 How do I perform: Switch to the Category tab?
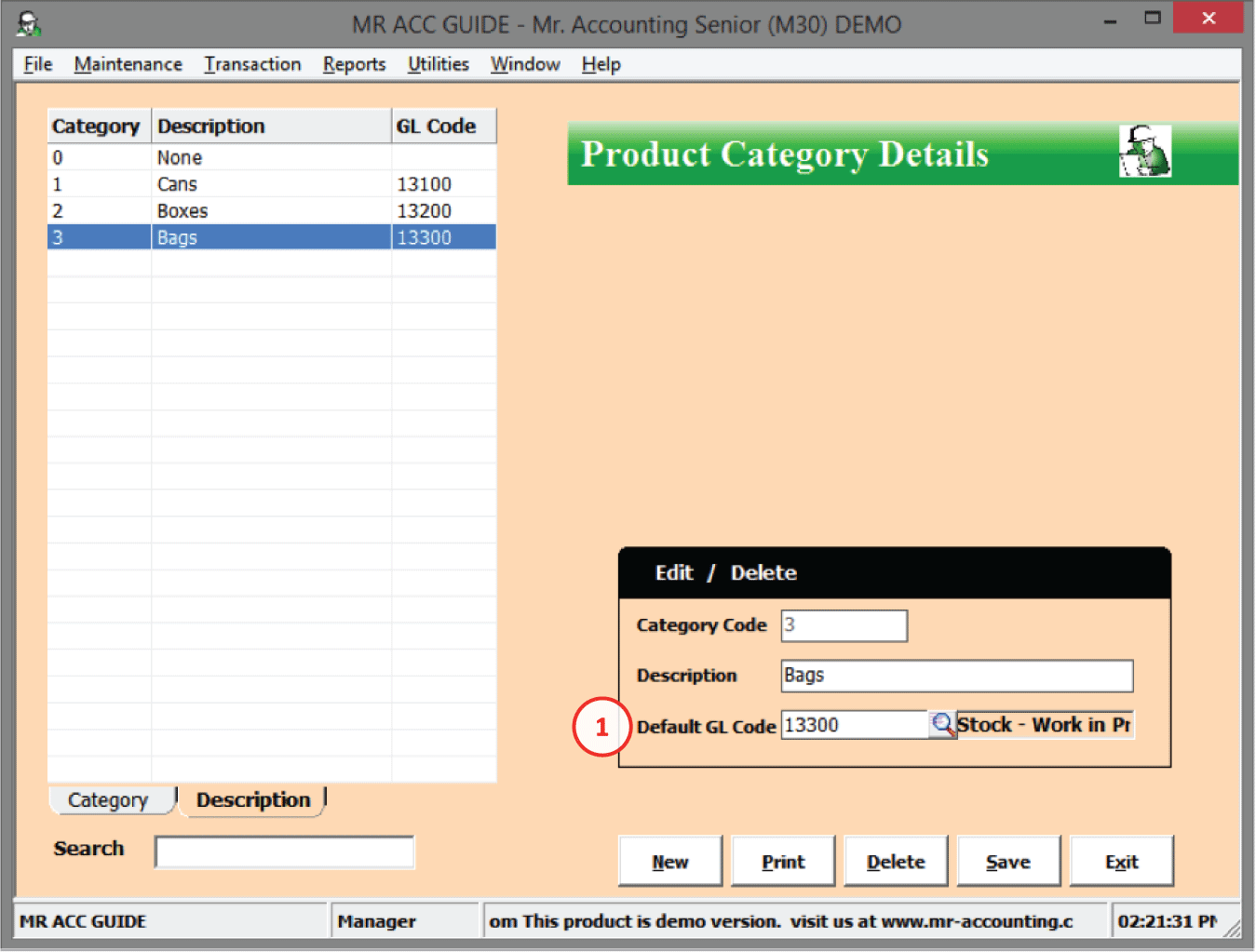(x=109, y=800)
